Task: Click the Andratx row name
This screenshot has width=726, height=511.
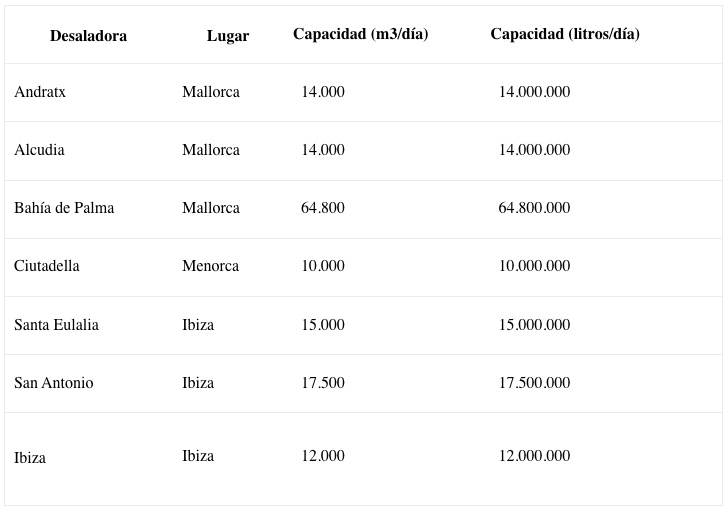Action: (x=40, y=92)
